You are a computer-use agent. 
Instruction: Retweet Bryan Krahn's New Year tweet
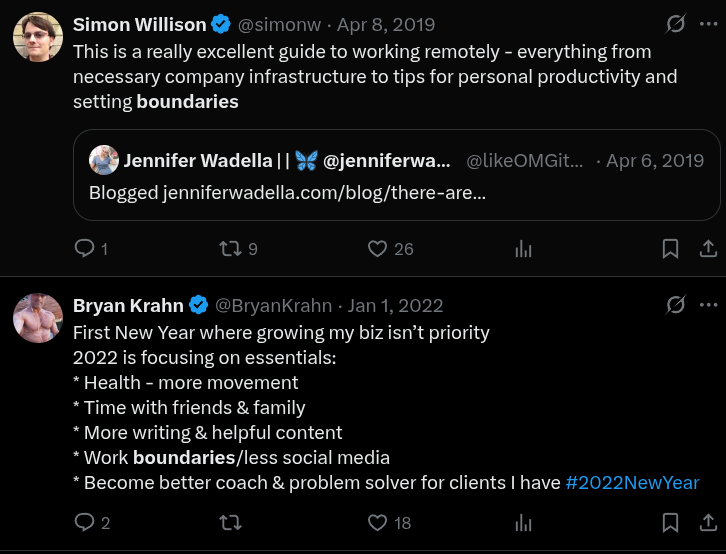coord(231,523)
